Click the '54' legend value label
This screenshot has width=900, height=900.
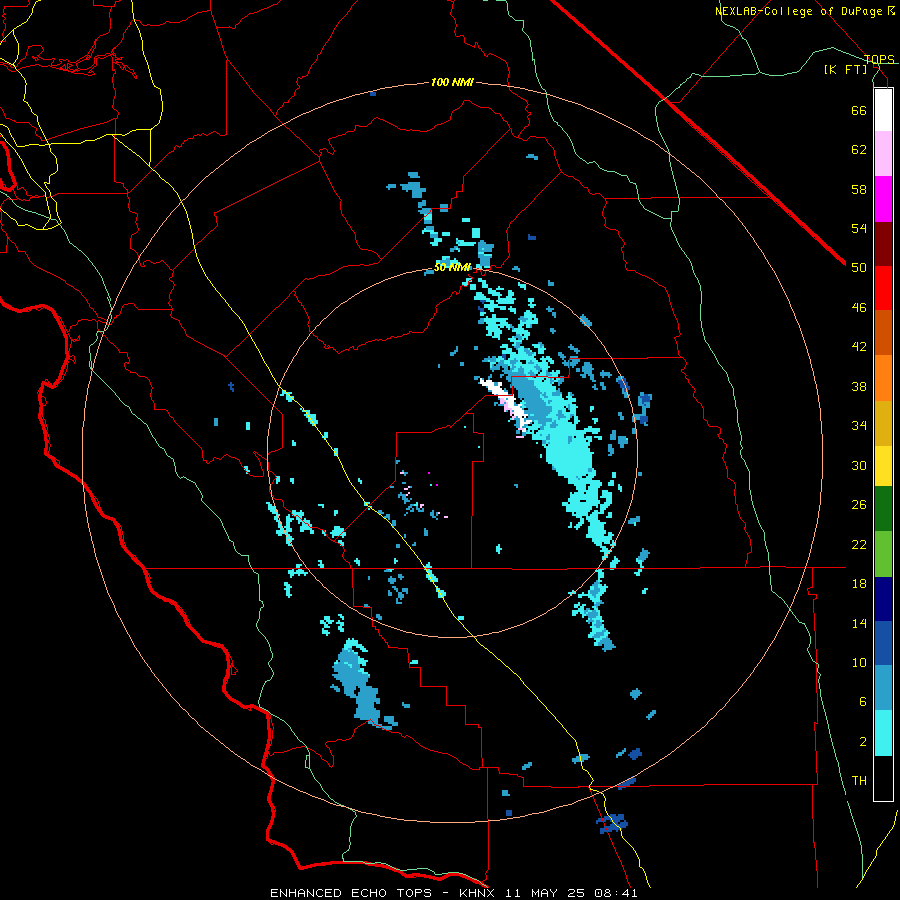click(859, 228)
